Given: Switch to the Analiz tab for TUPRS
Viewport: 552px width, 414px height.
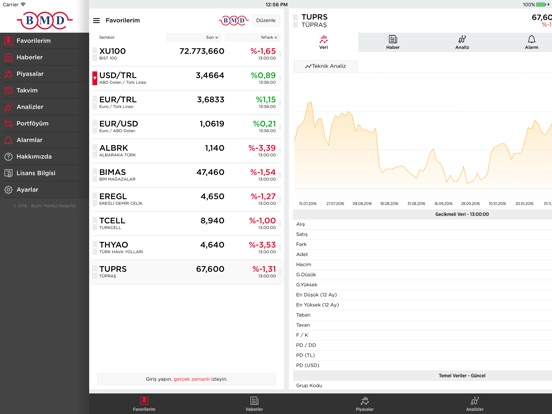Looking at the screenshot, I should (x=462, y=42).
